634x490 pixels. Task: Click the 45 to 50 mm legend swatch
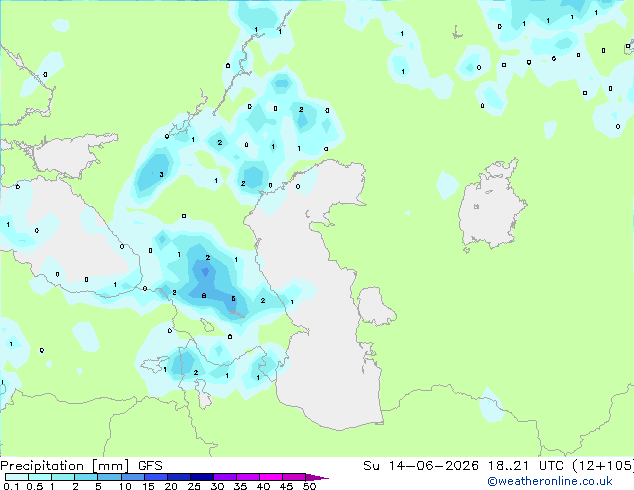(294, 477)
